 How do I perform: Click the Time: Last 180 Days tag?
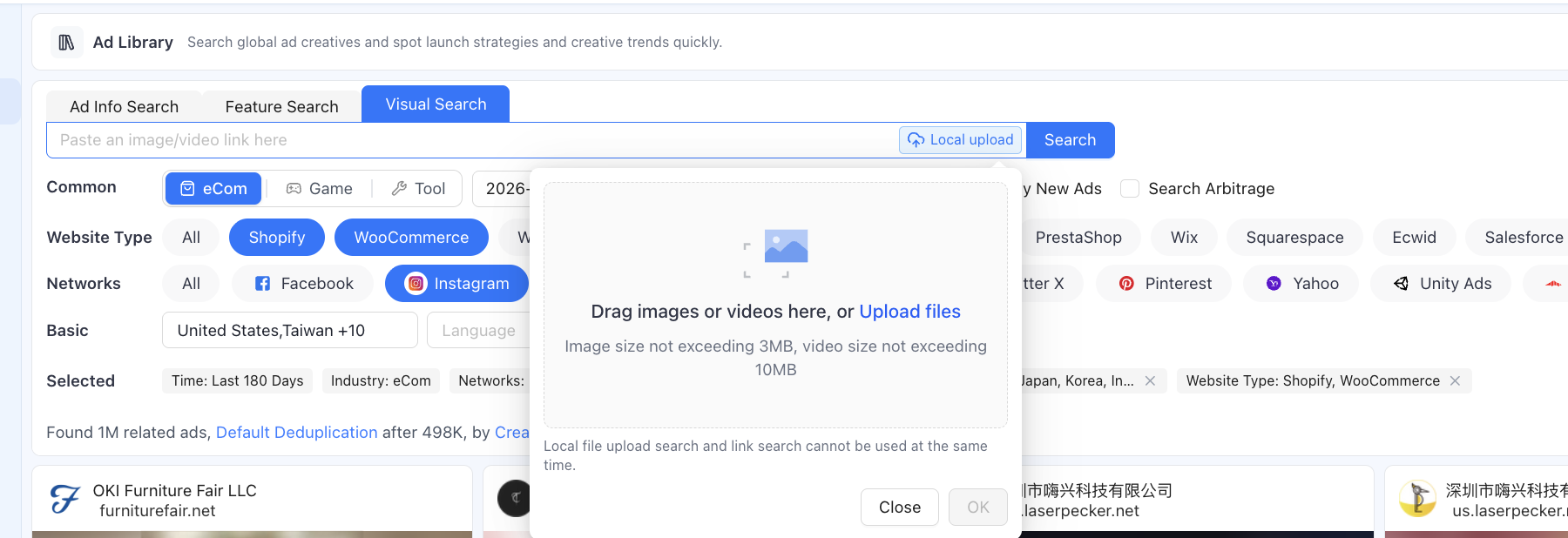click(238, 381)
